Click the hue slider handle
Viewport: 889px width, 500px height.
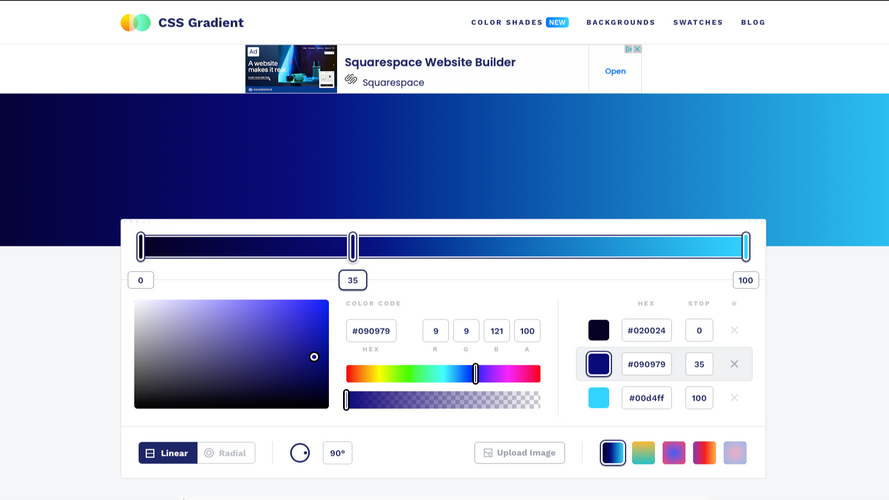[x=476, y=374]
